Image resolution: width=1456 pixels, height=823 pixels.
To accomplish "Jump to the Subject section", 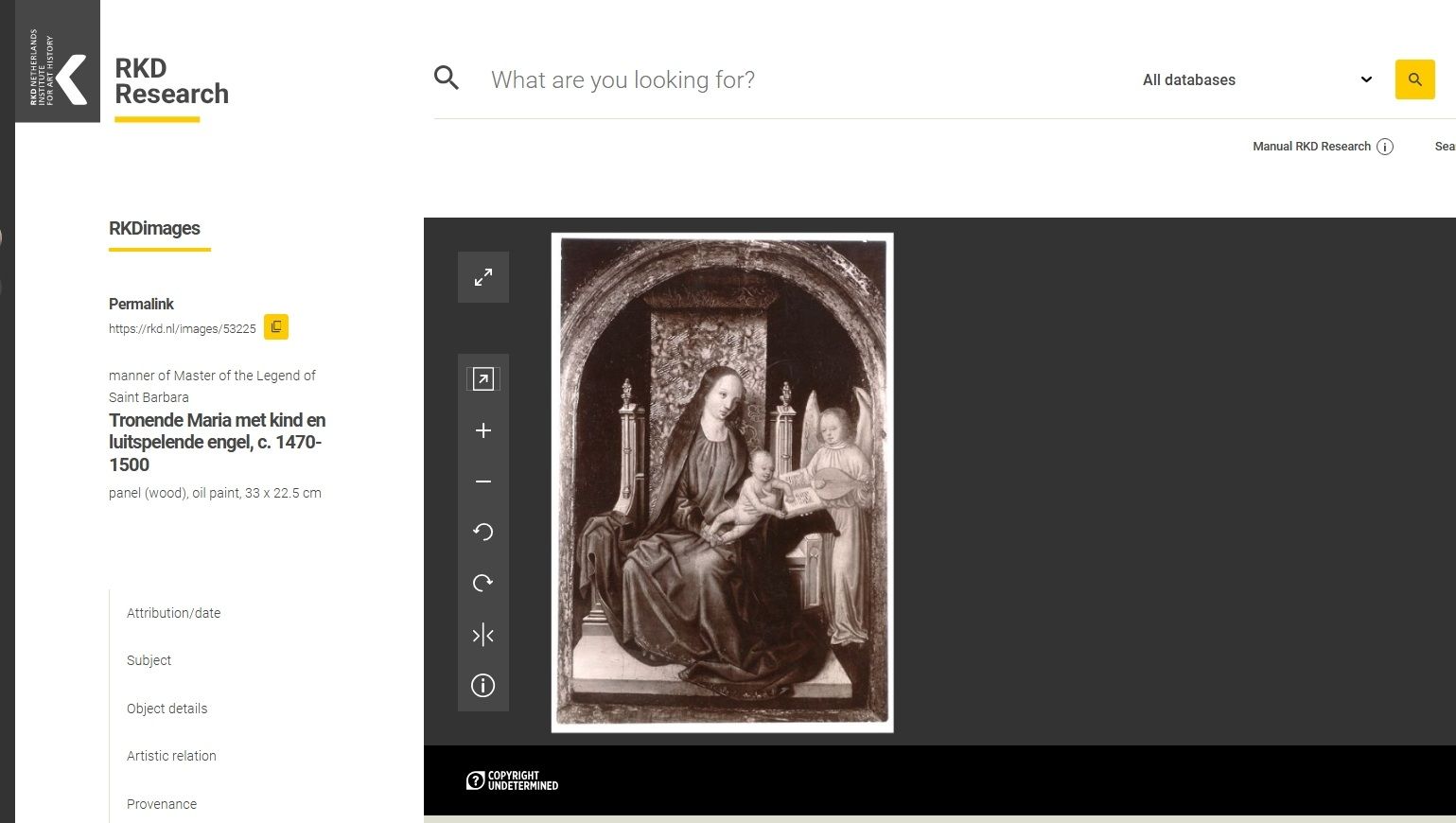I will coord(149,660).
